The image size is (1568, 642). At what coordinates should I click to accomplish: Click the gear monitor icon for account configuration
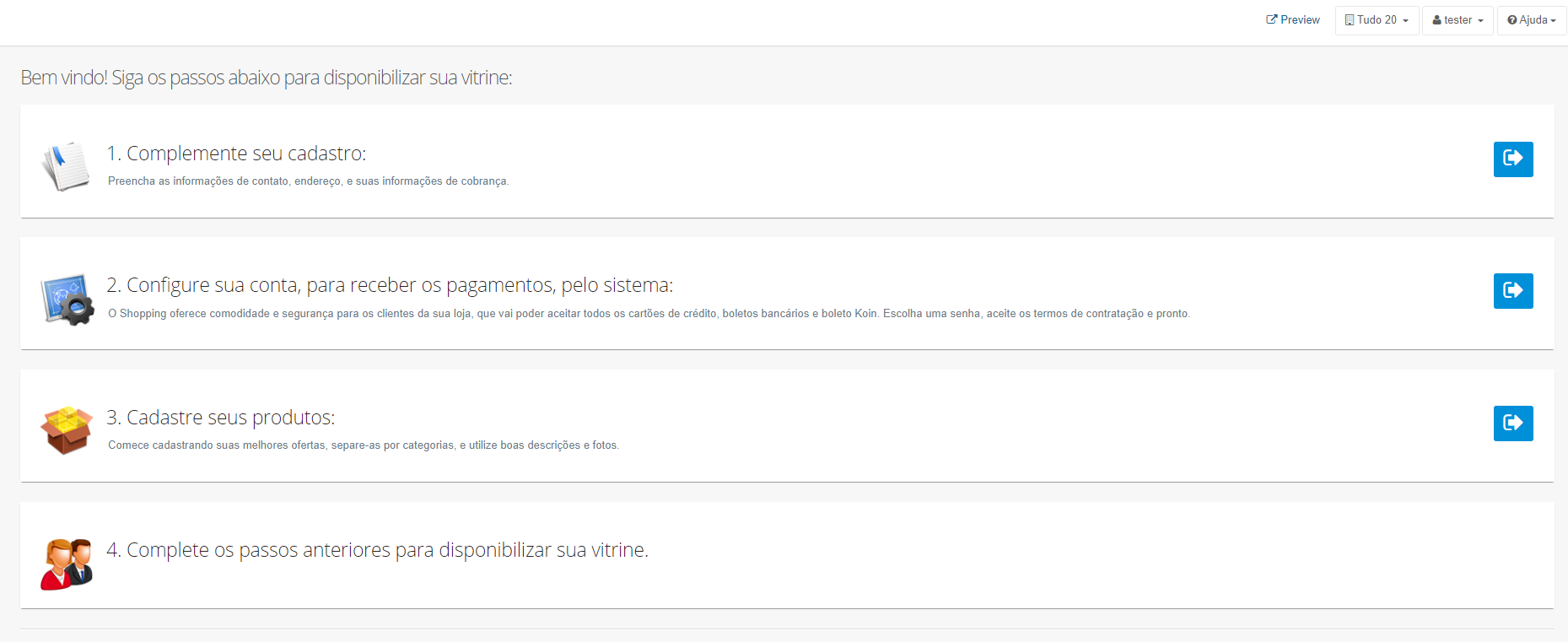pos(67,299)
